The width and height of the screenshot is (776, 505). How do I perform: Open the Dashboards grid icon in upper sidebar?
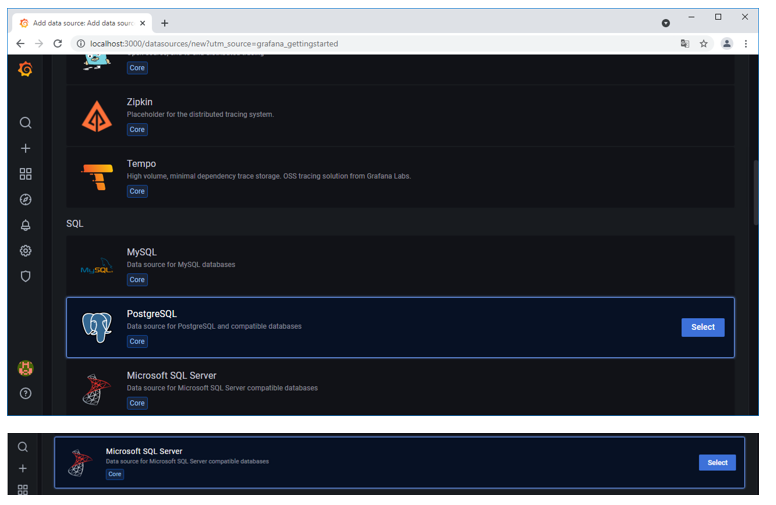pyautogui.click(x=25, y=174)
